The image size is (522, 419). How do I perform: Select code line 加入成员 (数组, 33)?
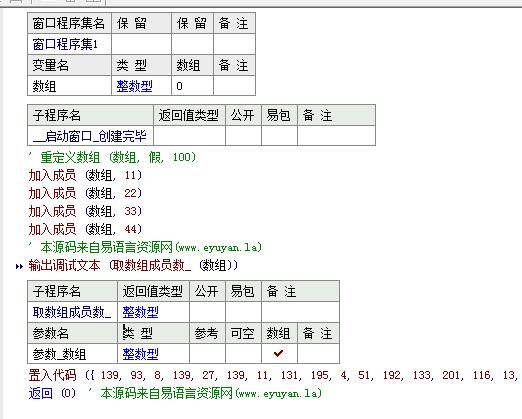(x=85, y=211)
